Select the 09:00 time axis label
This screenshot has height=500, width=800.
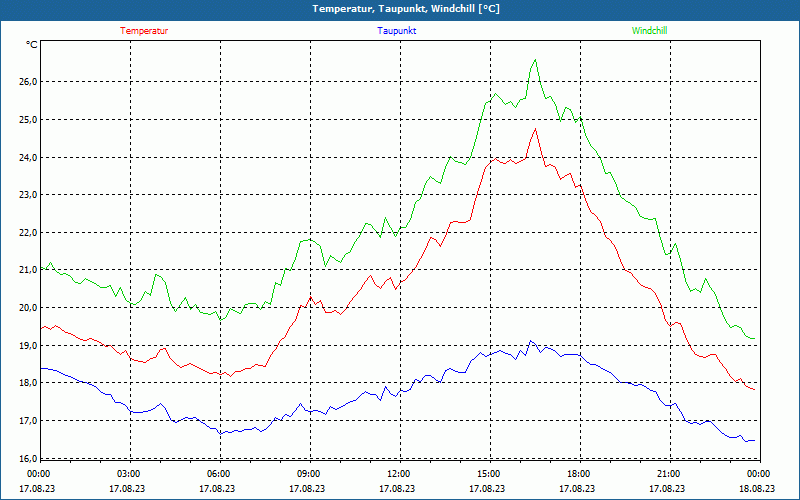click(x=308, y=474)
